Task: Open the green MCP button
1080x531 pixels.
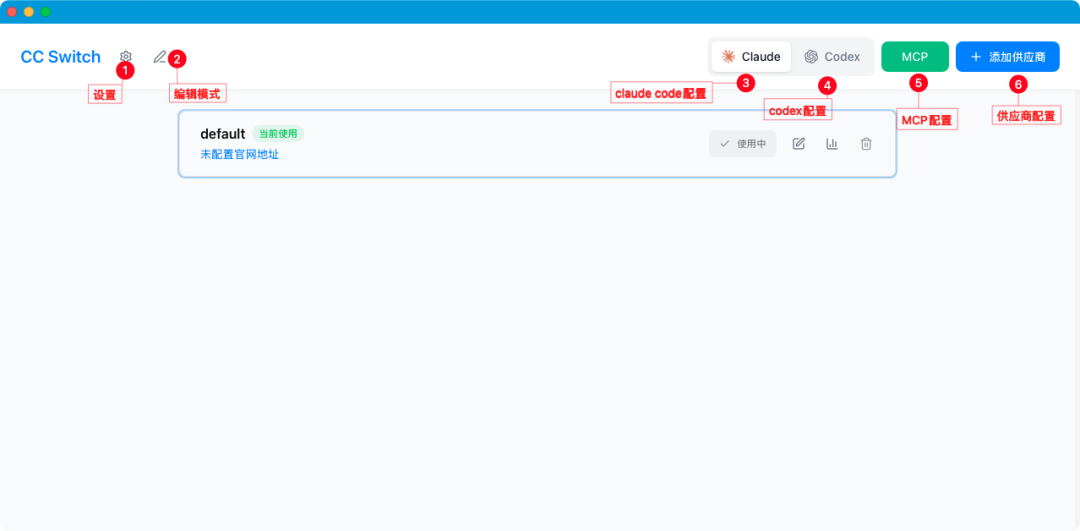Action: tap(914, 57)
